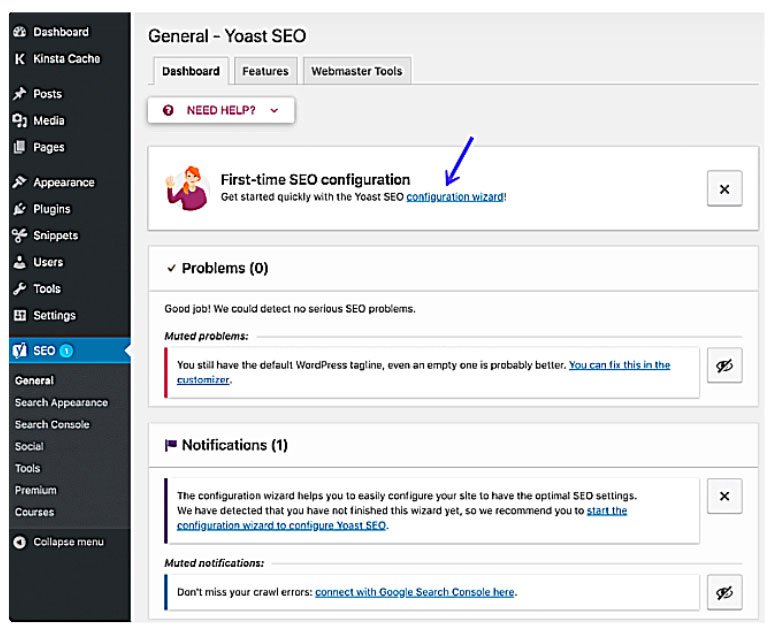Screen dimensions: 773x628
Task: Expand the NEED HELP? dropdown chevron
Action: pyautogui.click(x=274, y=110)
